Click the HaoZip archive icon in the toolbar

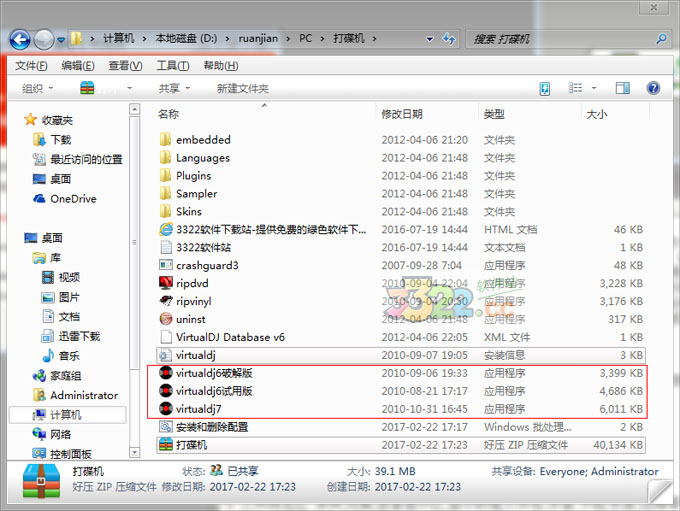(87, 88)
